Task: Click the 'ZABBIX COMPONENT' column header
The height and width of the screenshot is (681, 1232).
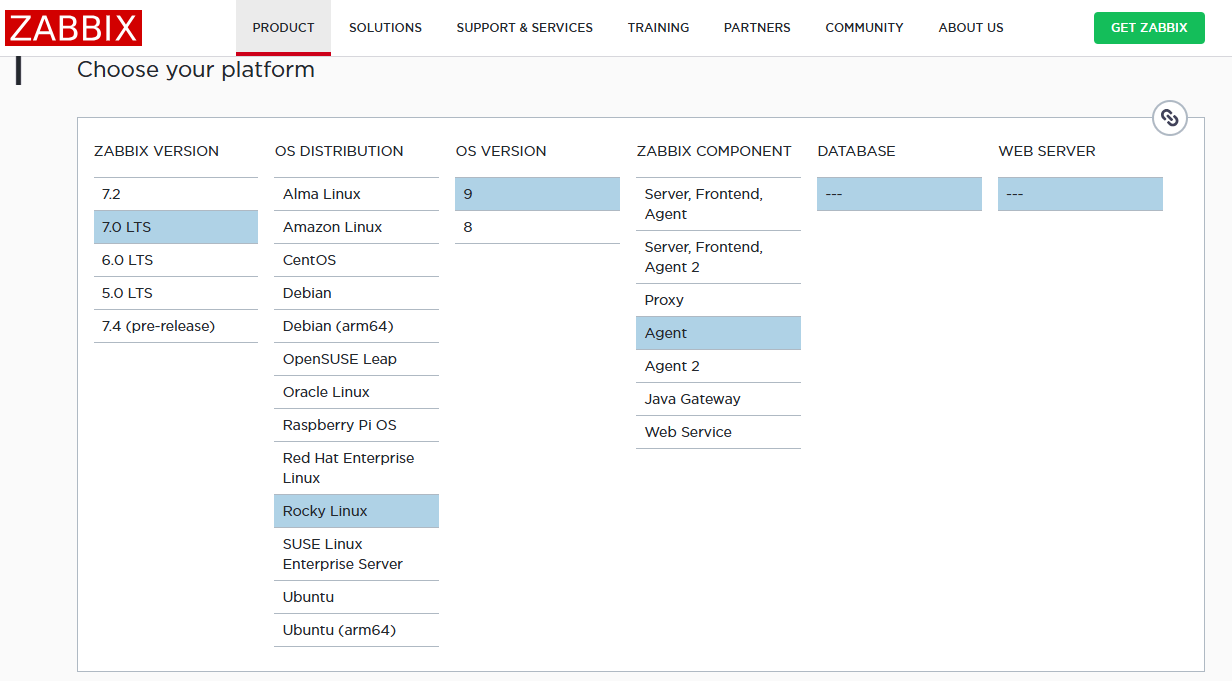Action: (x=714, y=151)
